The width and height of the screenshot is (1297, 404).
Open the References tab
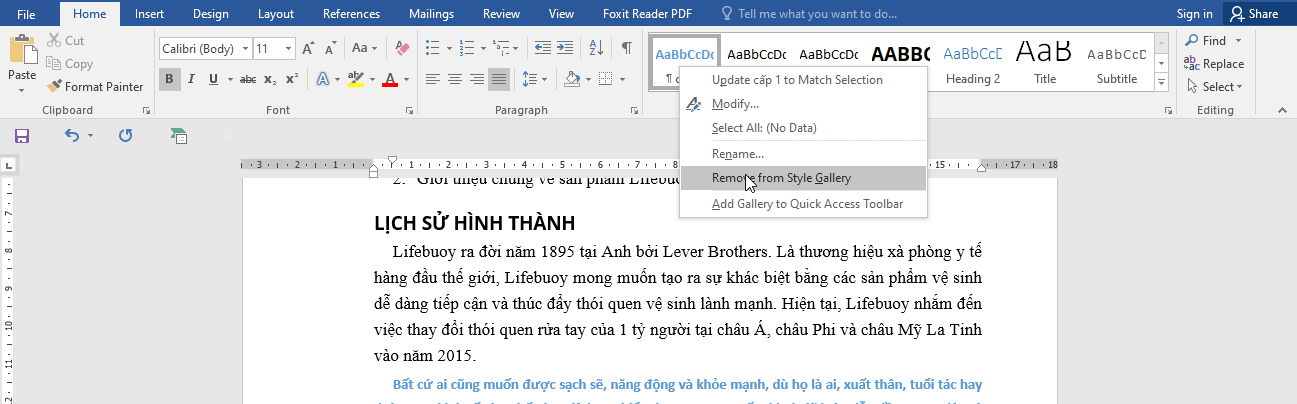click(x=351, y=14)
